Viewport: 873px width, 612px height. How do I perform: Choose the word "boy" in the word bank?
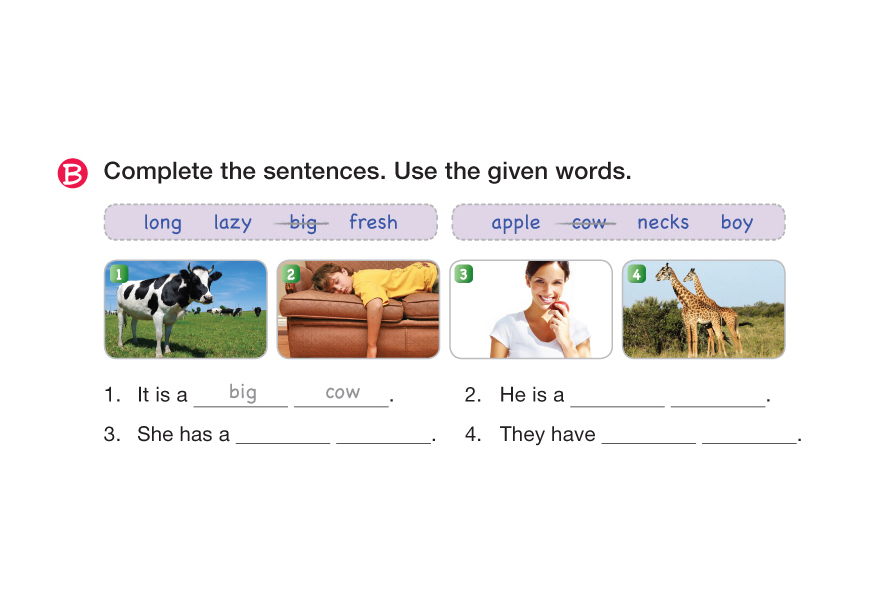pyautogui.click(x=737, y=223)
